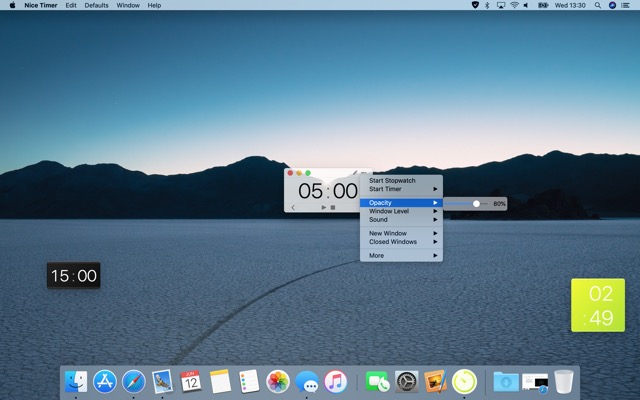Expand the More submenu
Screen dimensions: 640x400
click(401, 256)
